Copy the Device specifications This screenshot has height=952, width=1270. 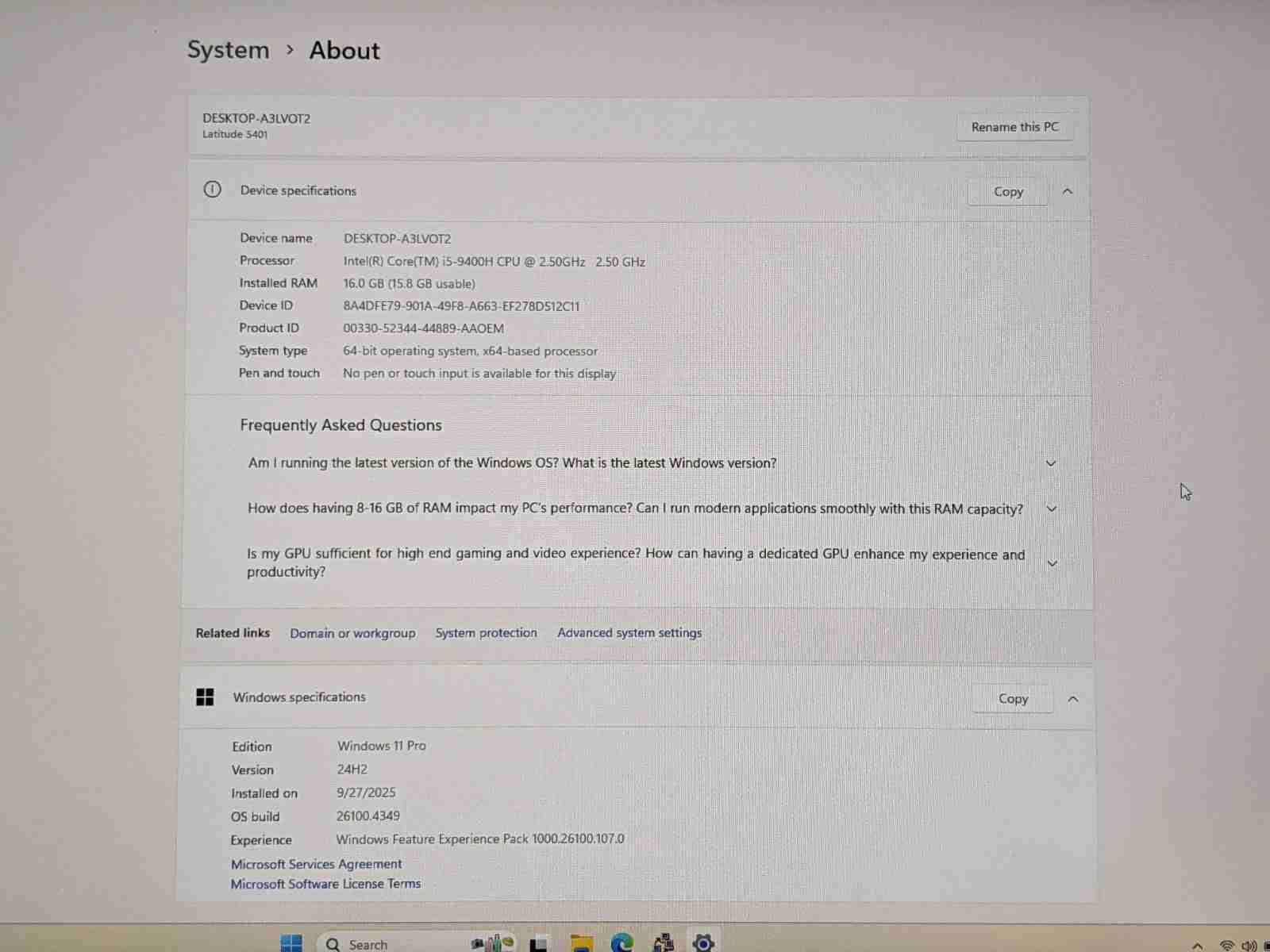click(x=1008, y=192)
